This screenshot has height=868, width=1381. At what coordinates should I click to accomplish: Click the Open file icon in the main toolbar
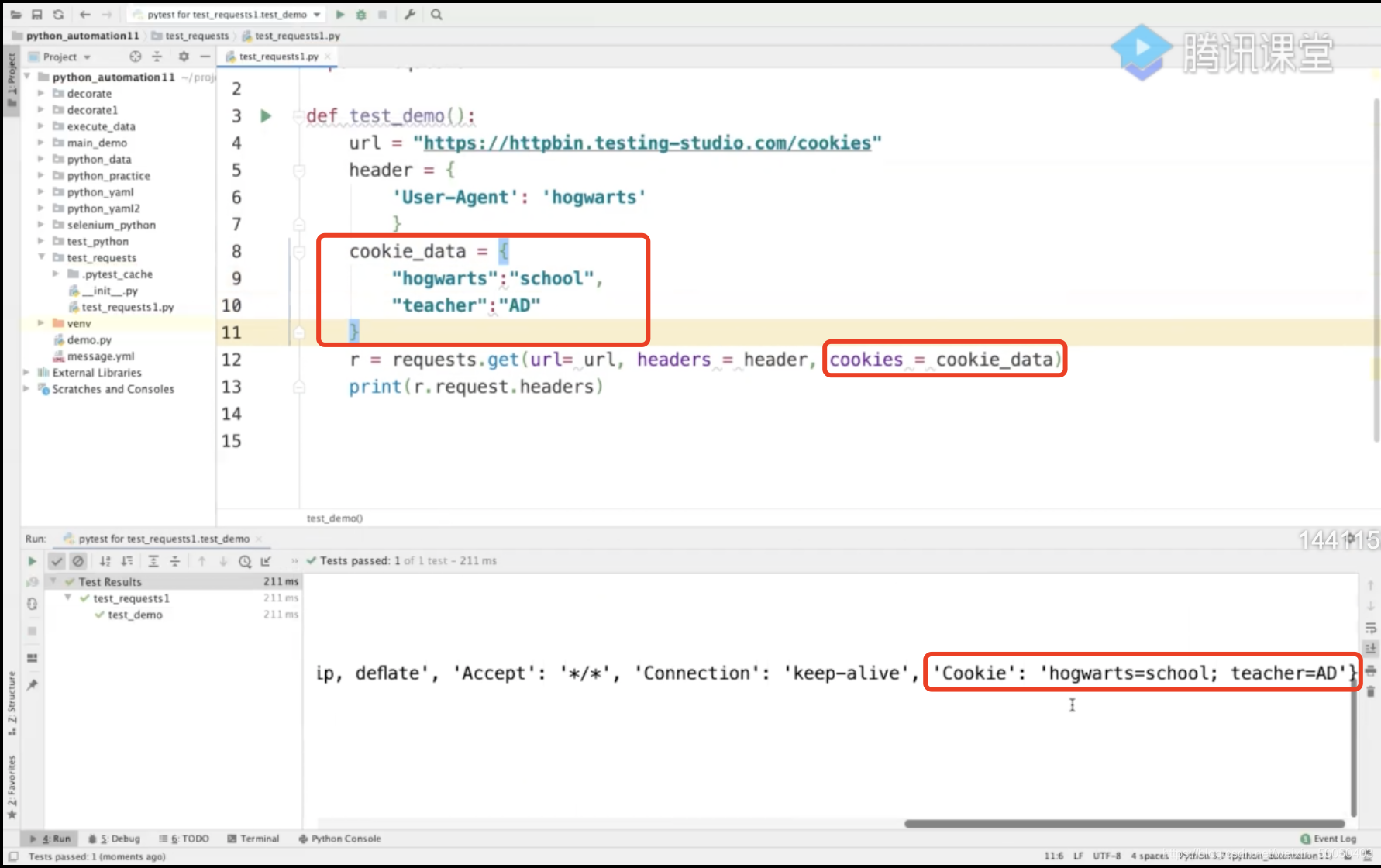click(16, 15)
